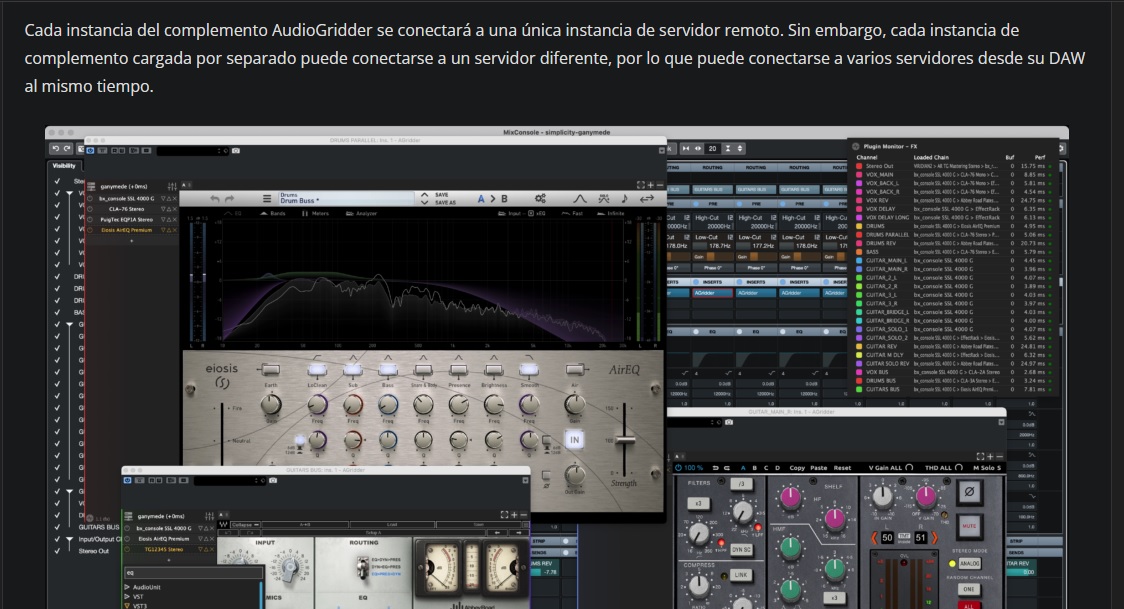Open AirEQ settings gears icon
1124x609 pixels.
540,198
